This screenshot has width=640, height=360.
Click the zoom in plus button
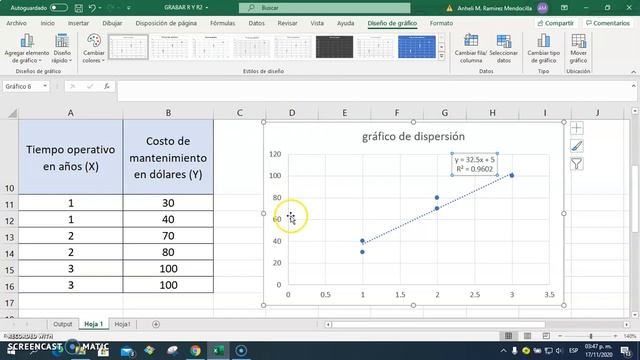615,336
